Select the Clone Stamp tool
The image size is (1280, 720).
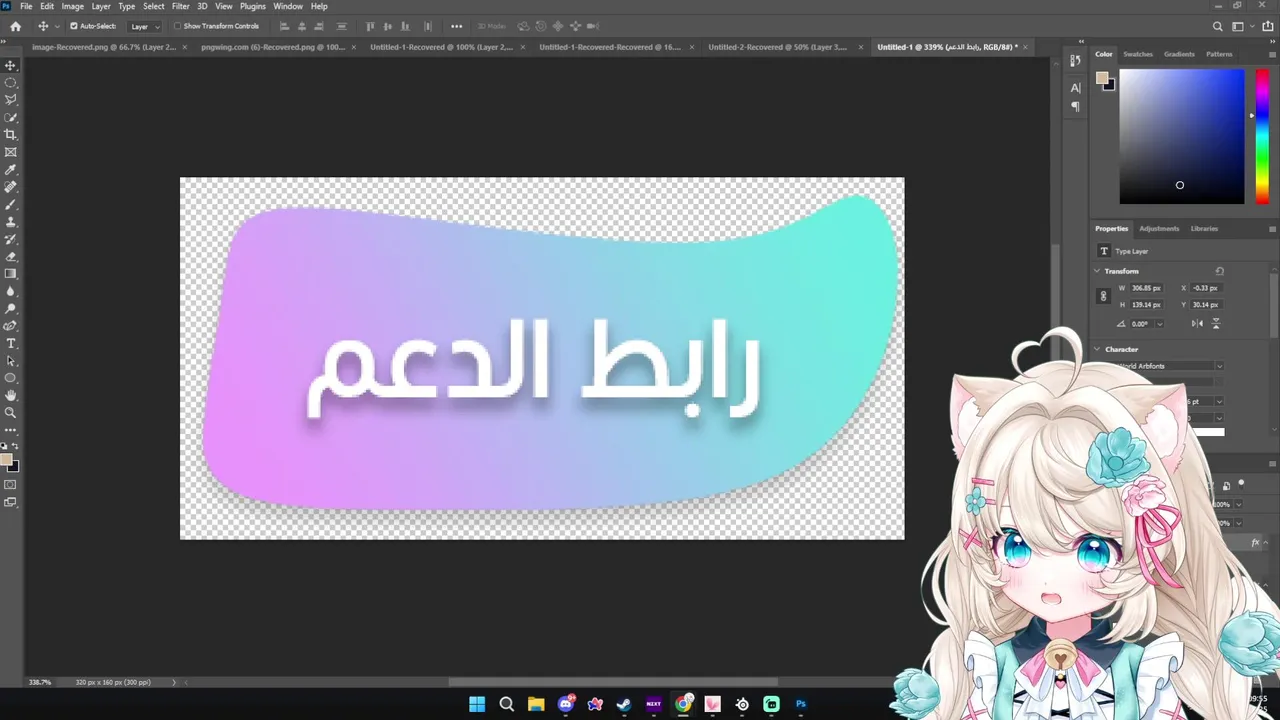point(11,222)
